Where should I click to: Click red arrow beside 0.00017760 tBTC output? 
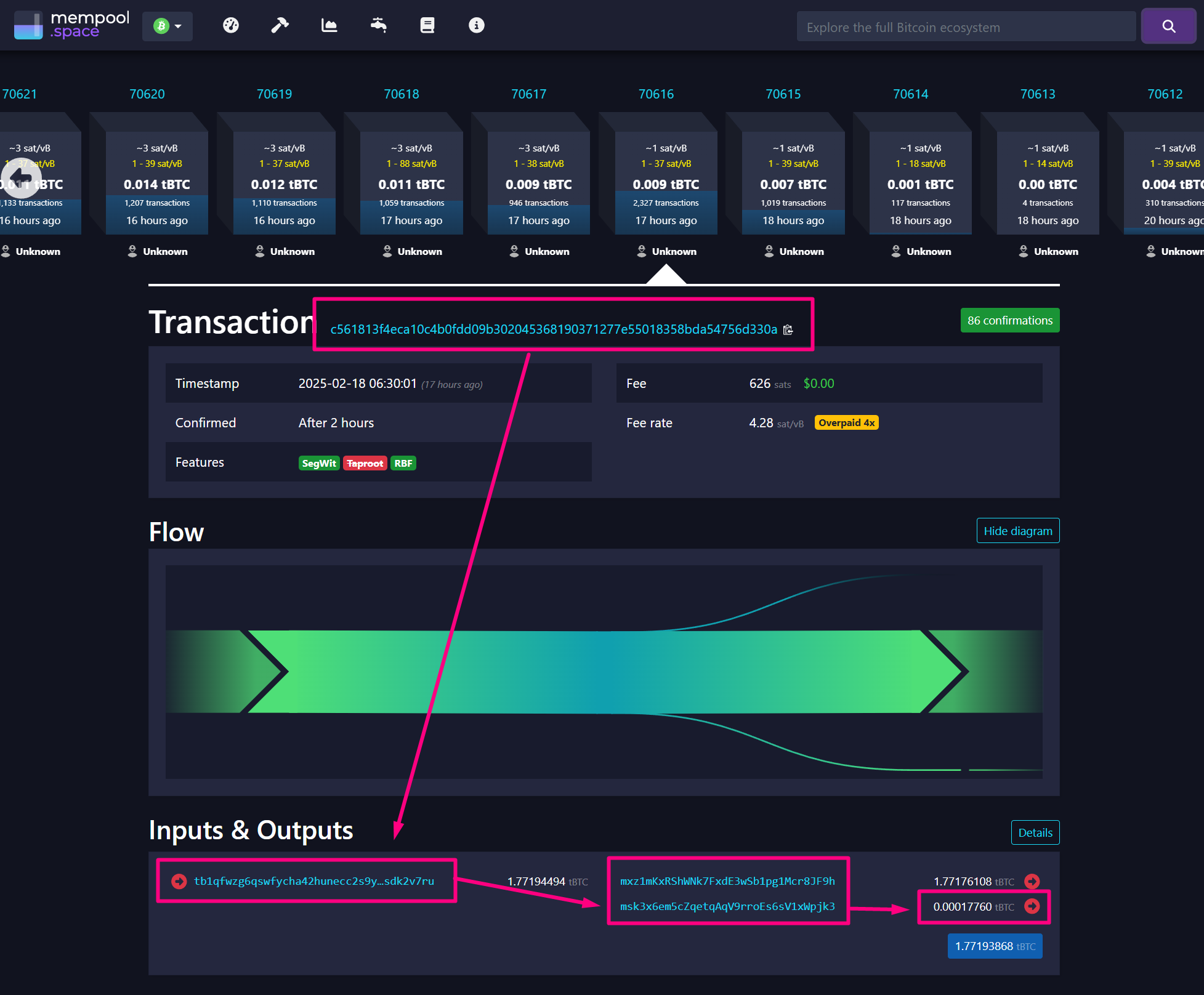(1032, 906)
